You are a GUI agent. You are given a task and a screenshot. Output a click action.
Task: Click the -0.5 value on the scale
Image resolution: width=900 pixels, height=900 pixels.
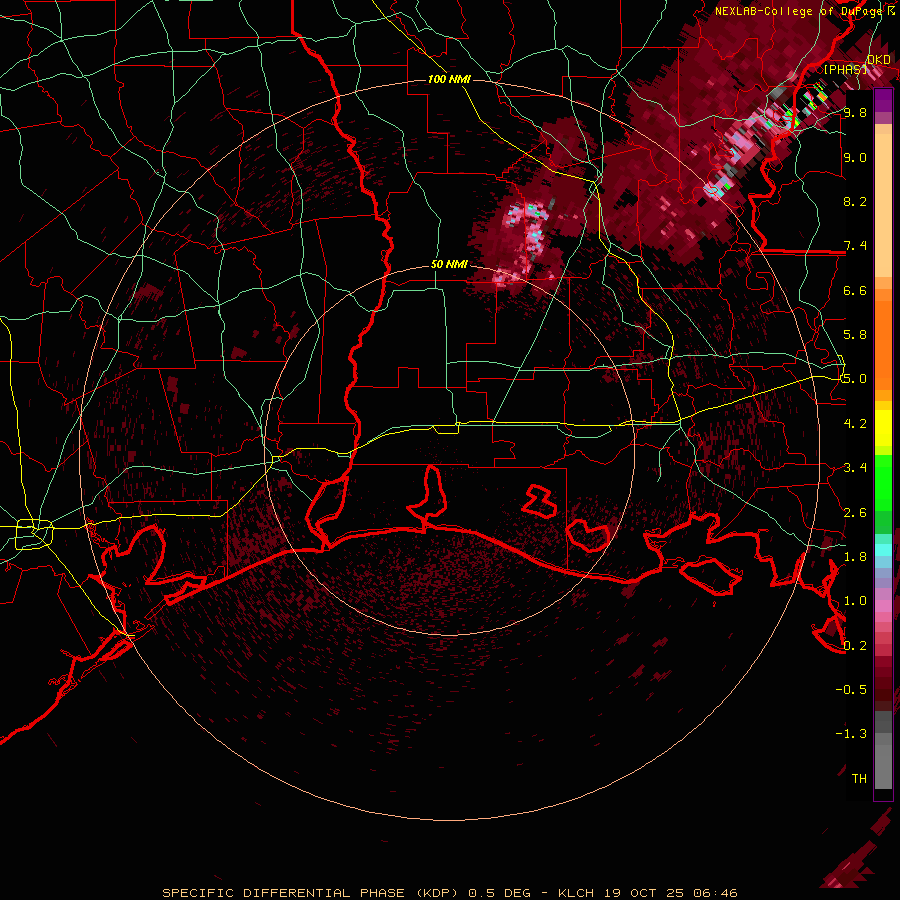coord(851,690)
